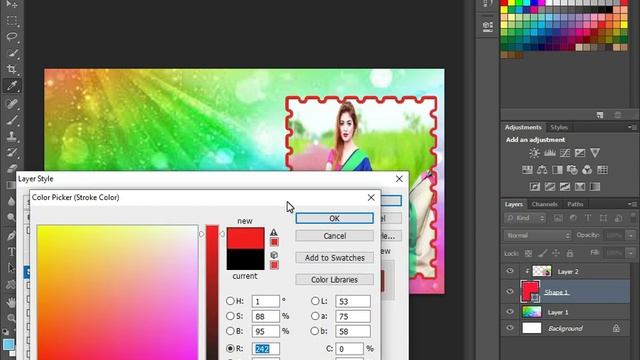Select the Adjustments tab

point(523,127)
